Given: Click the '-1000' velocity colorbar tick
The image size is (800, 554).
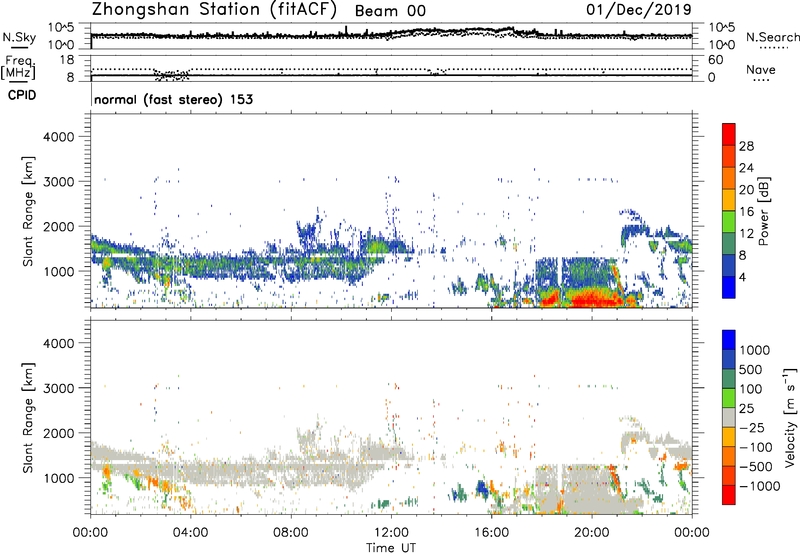Looking at the screenshot, I should 759,486.
